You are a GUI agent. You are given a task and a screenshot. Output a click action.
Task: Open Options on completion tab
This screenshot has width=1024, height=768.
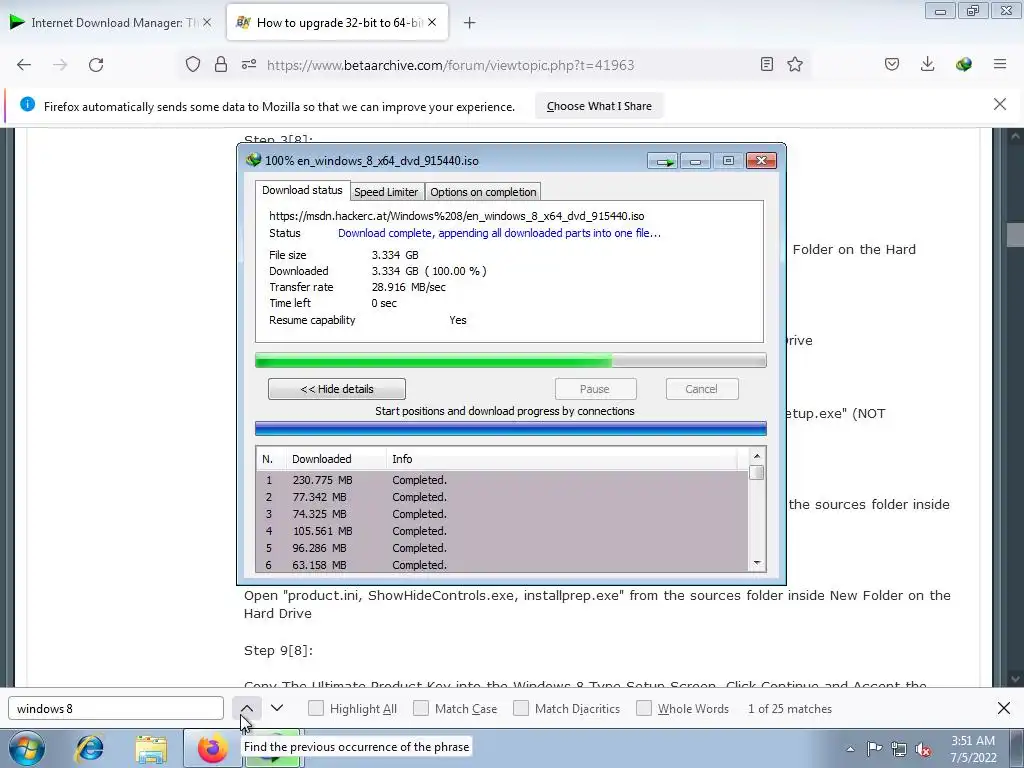pos(483,192)
